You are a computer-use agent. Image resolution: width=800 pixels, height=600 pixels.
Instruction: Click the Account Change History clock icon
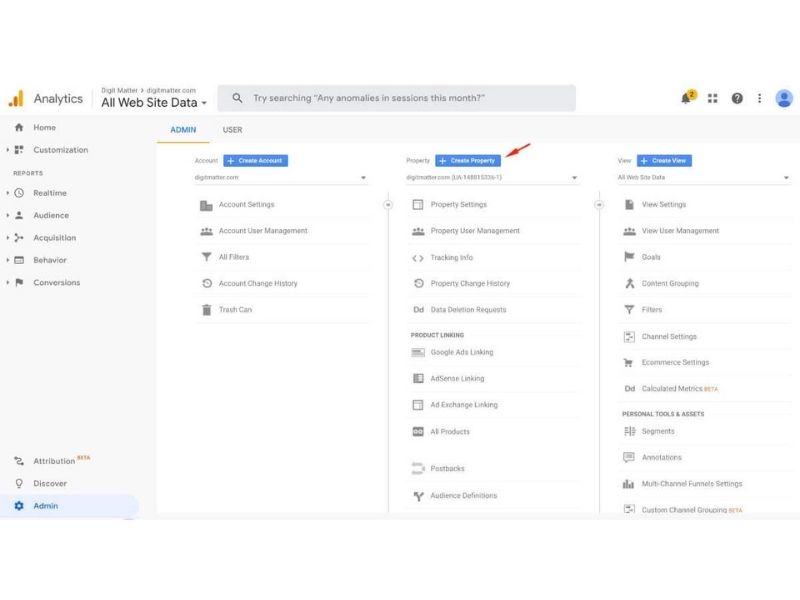pyautogui.click(x=207, y=283)
